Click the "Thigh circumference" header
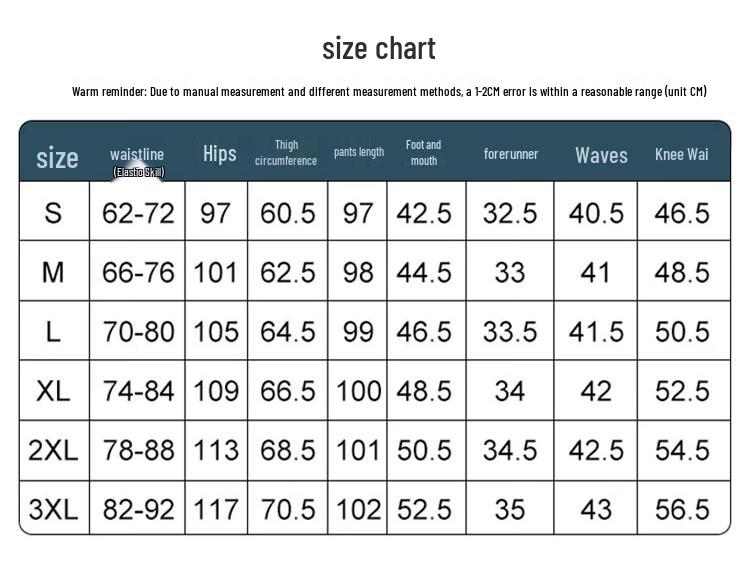 click(x=286, y=153)
